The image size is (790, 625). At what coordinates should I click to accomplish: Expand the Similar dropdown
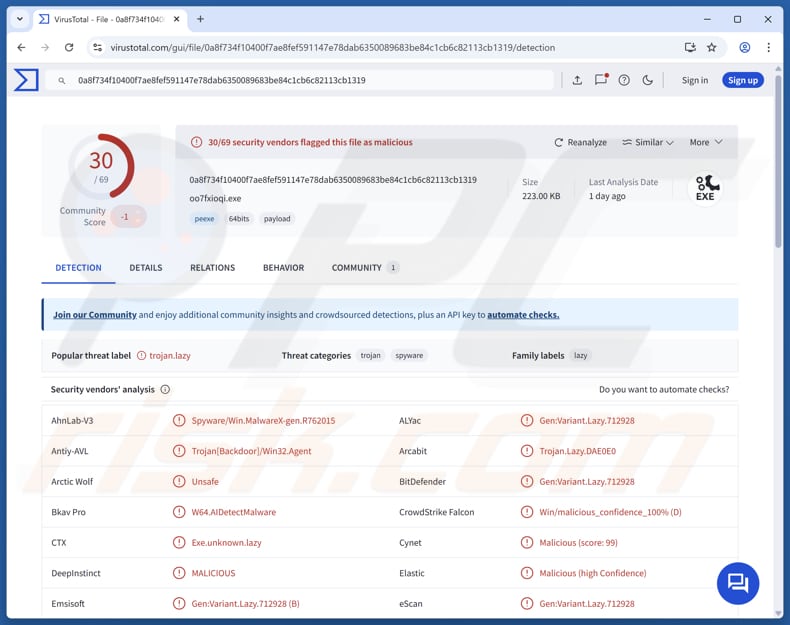point(648,143)
